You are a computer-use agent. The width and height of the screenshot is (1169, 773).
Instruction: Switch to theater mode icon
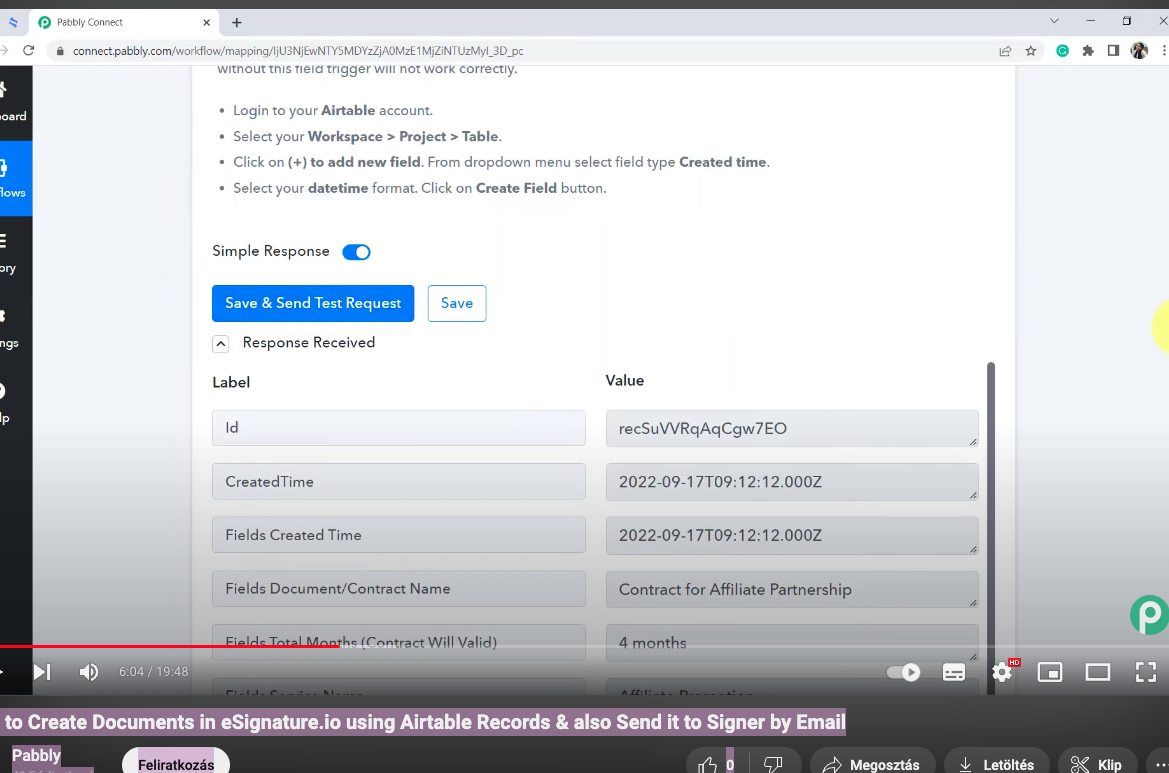pyautogui.click(x=1097, y=672)
